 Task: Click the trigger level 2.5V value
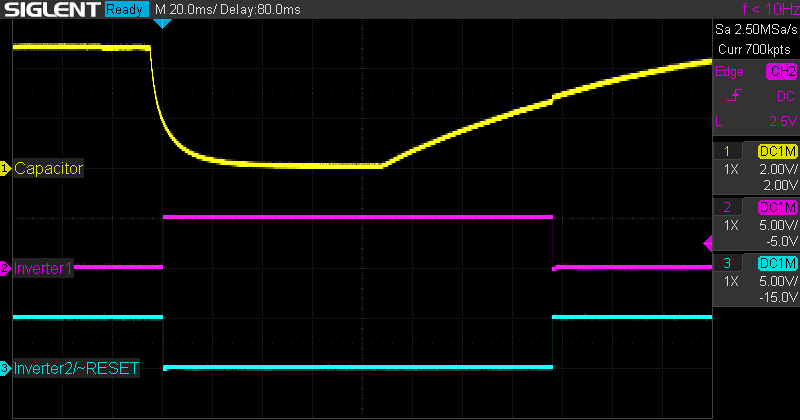(780, 121)
